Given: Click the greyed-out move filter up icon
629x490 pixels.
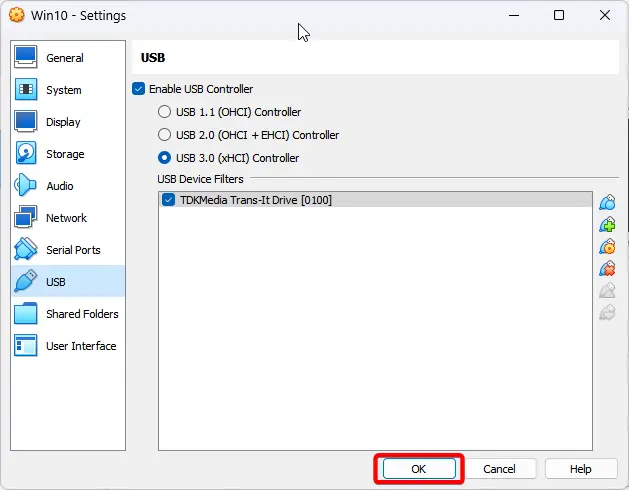Looking at the screenshot, I should pyautogui.click(x=607, y=291).
